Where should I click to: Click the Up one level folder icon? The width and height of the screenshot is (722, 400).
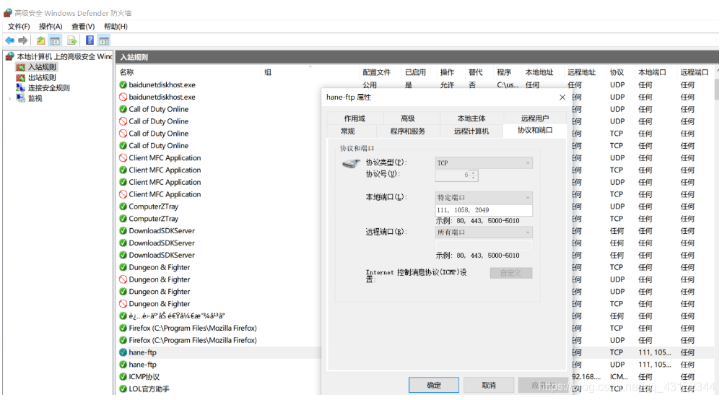pyautogui.click(x=41, y=41)
